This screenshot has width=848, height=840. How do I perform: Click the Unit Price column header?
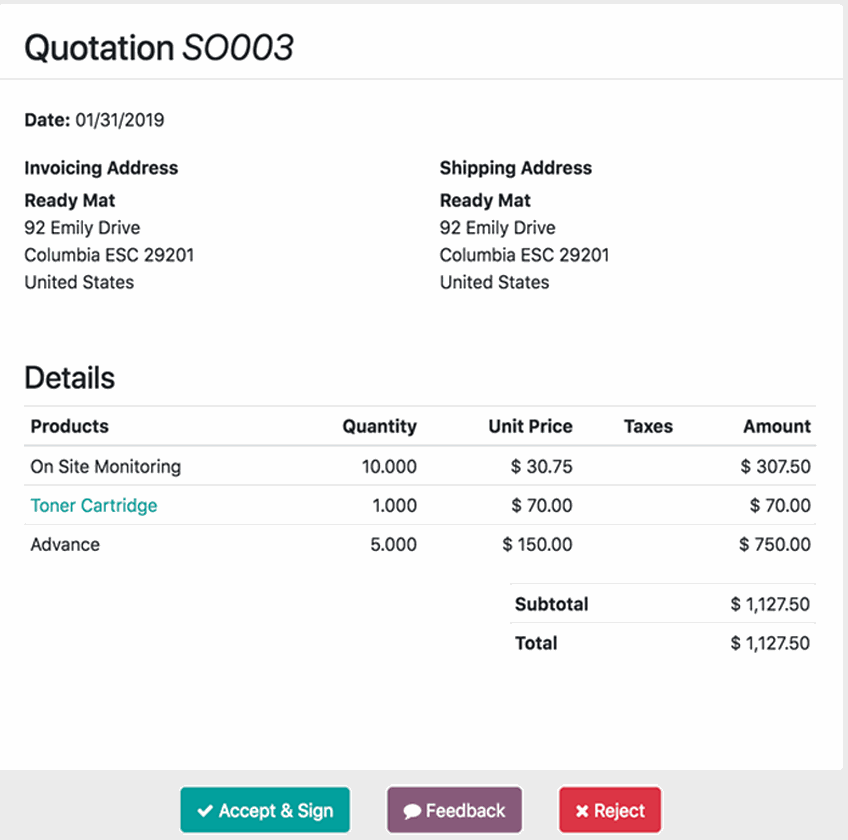point(530,426)
